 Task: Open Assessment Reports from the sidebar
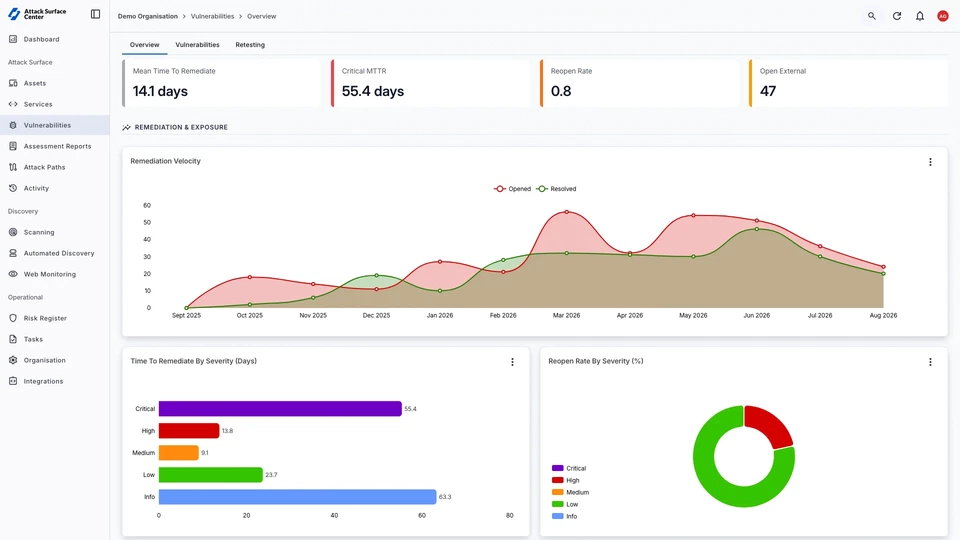coord(54,146)
